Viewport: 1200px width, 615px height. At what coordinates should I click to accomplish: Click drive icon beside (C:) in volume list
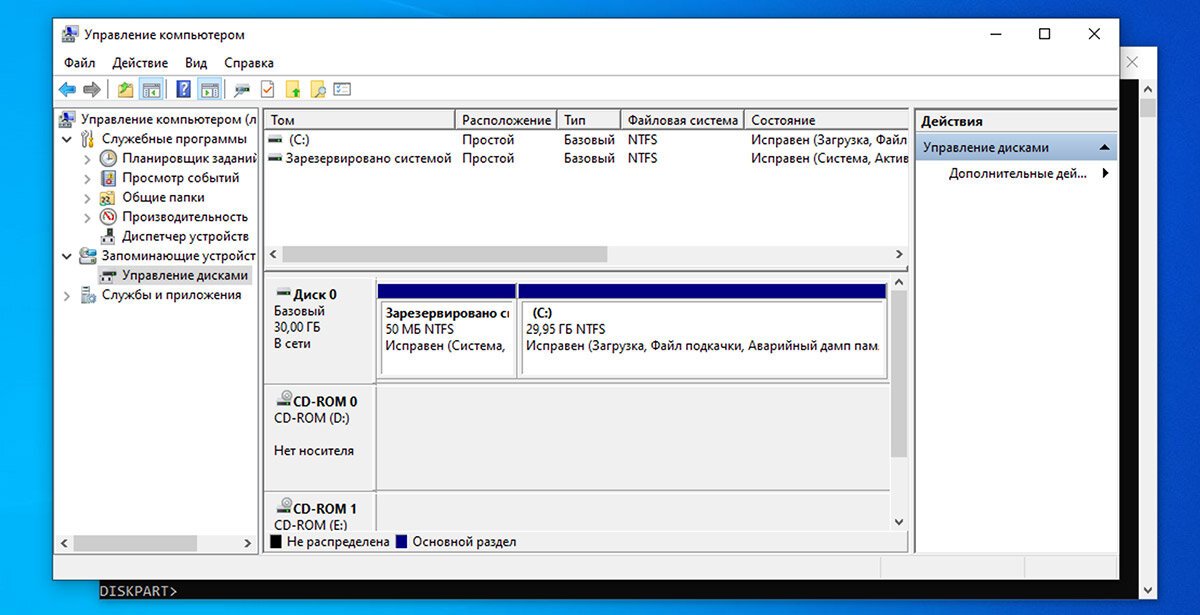click(x=275, y=140)
